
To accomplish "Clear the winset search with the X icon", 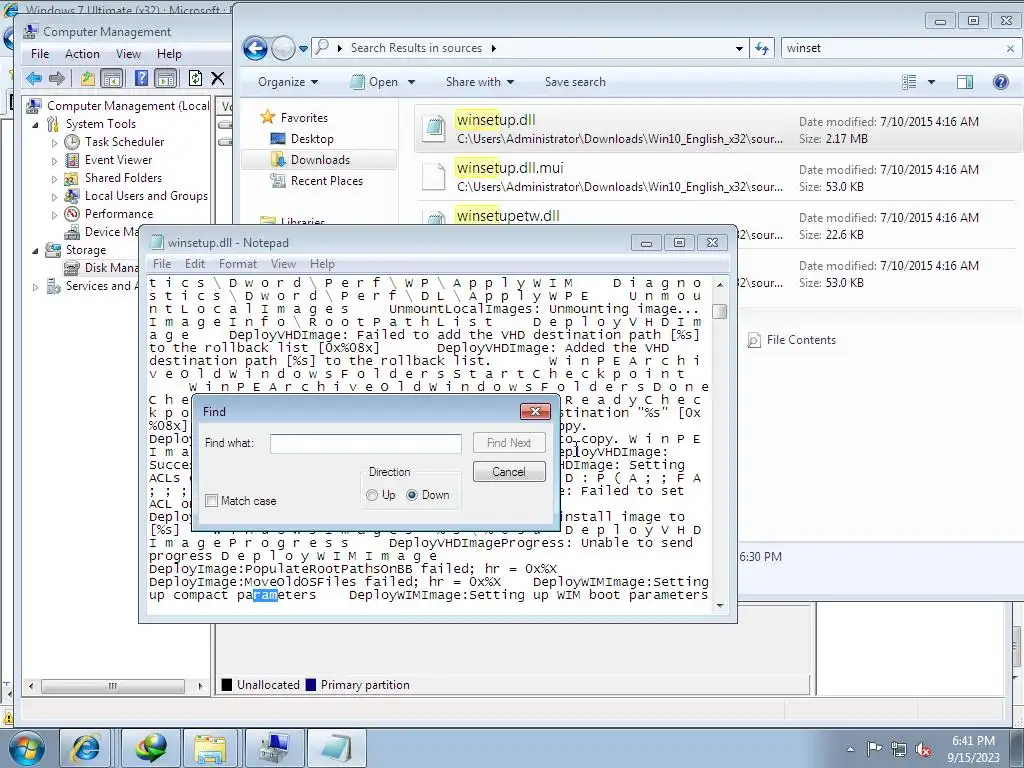I will click(1010, 48).
